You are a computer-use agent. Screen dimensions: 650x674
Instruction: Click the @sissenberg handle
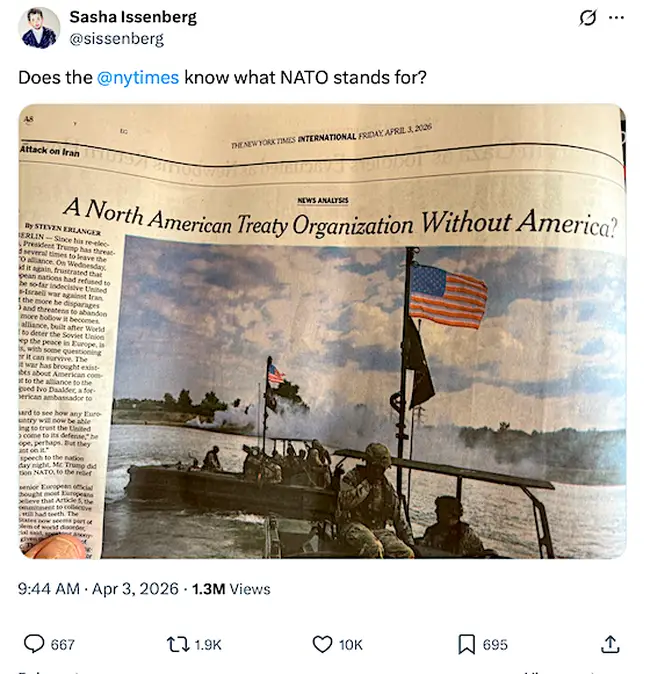116,39
